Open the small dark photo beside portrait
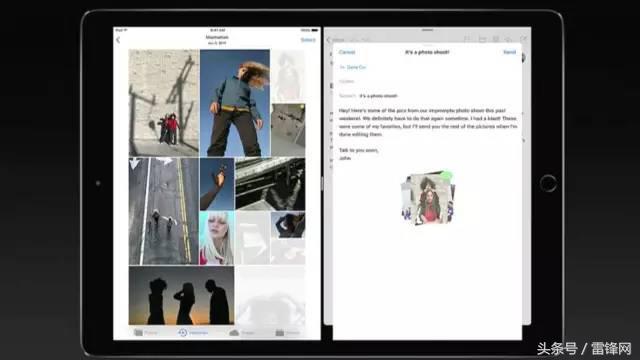Viewport: 640px width, 360px height. (x=288, y=225)
